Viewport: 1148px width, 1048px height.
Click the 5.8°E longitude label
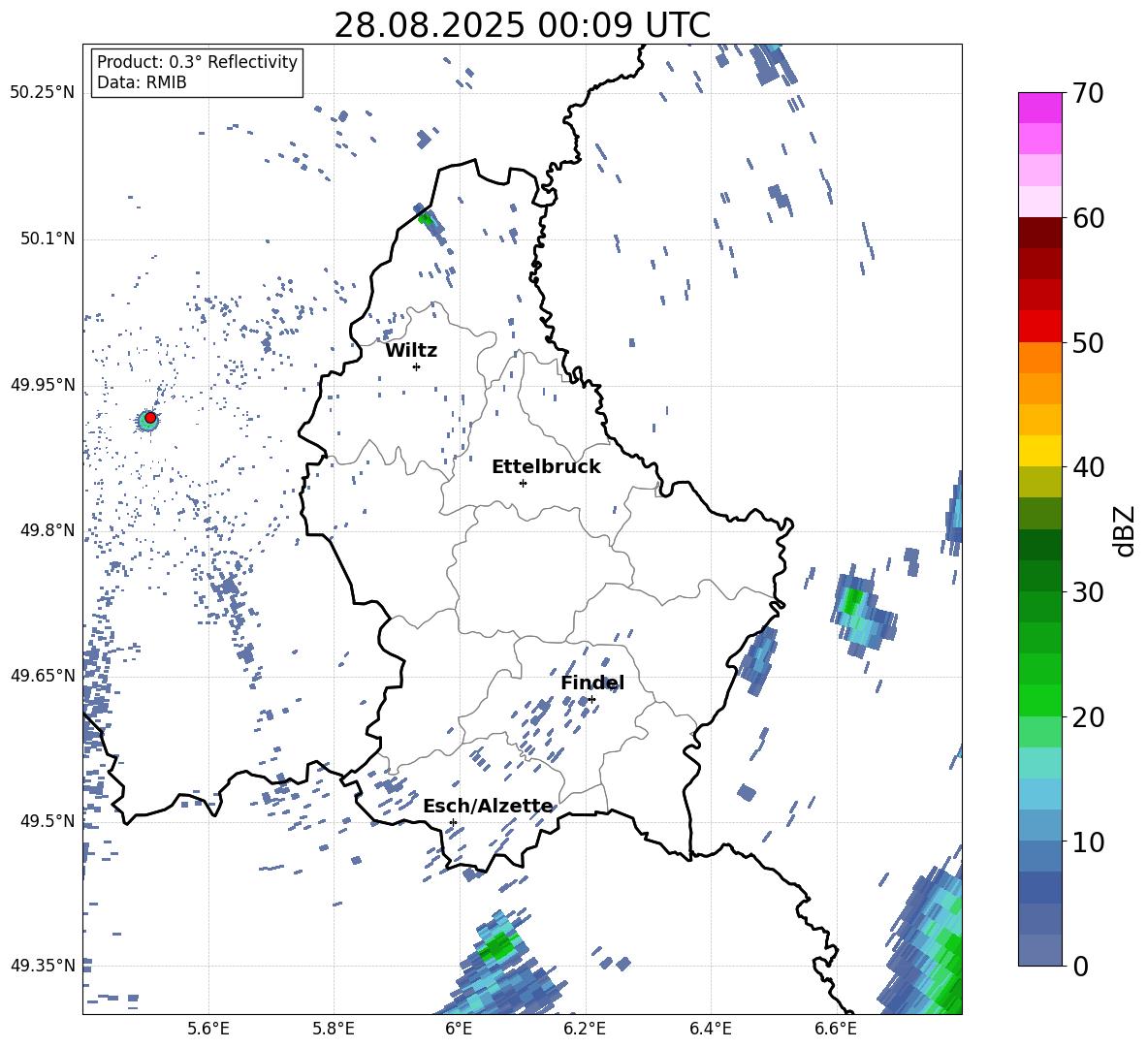tap(334, 1030)
